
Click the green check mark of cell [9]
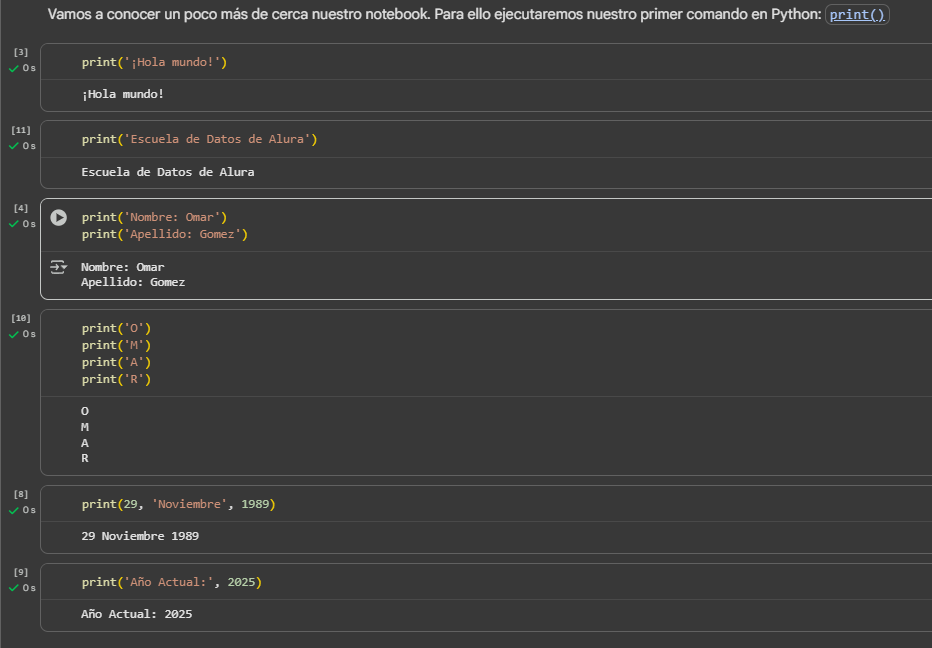click(14, 588)
